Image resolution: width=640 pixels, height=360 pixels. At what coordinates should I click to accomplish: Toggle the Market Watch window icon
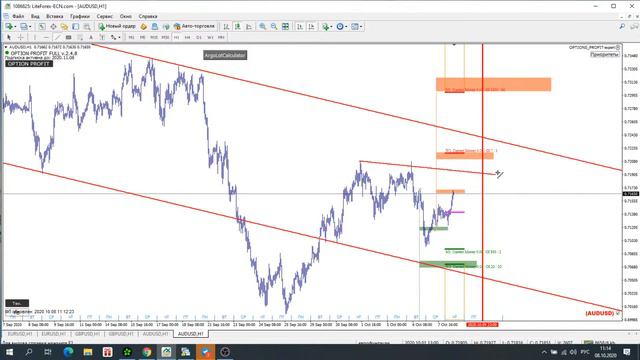click(42, 27)
